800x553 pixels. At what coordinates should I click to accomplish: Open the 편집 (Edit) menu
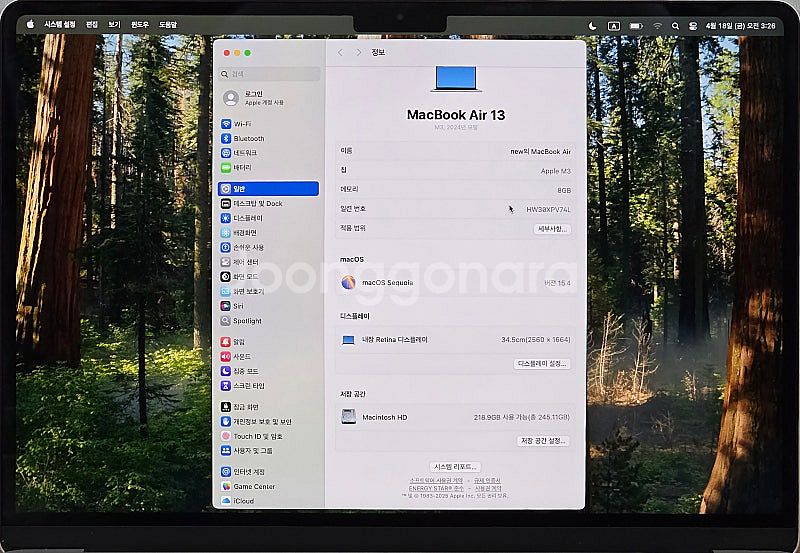[92, 24]
